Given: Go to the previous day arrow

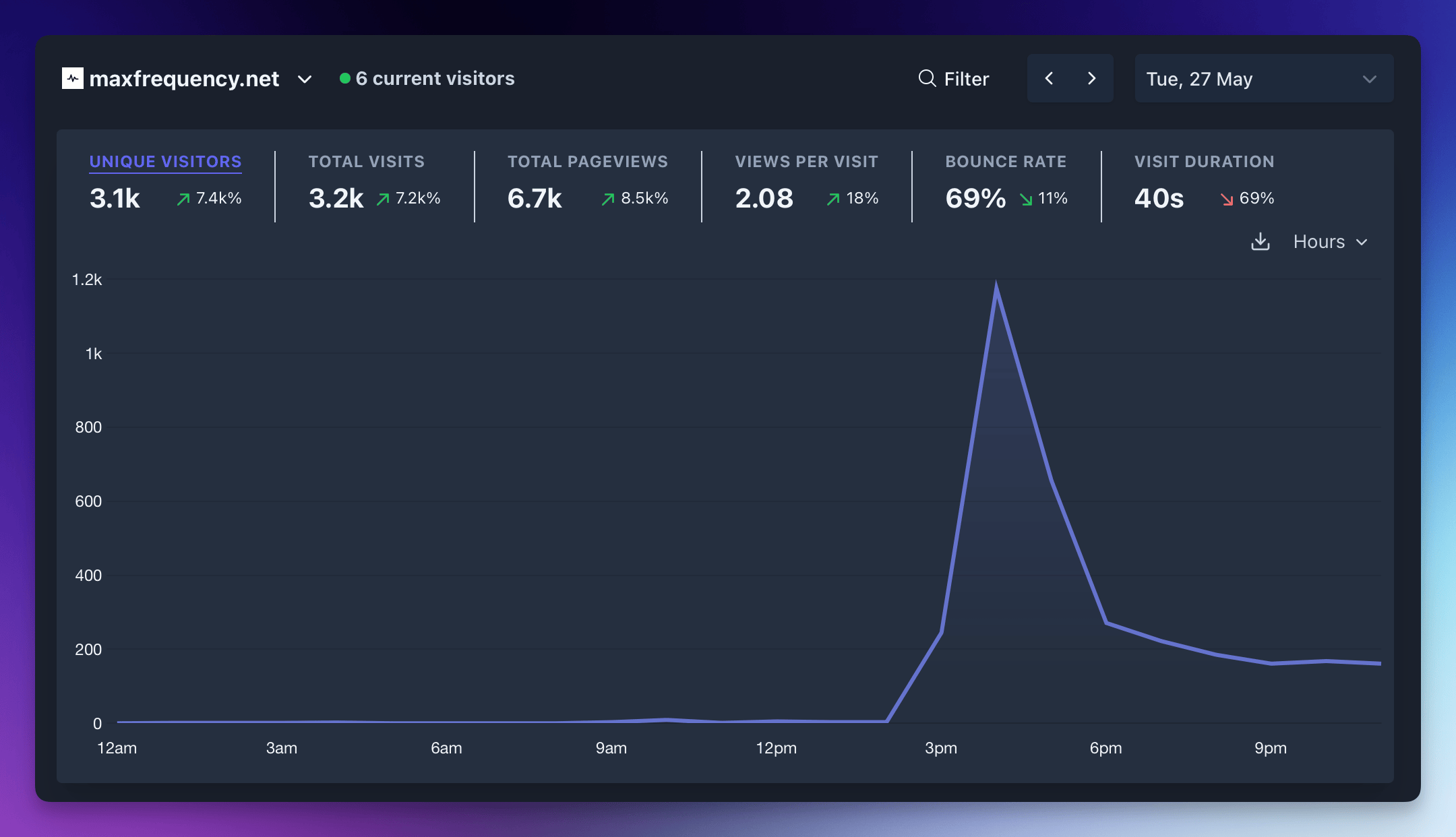Looking at the screenshot, I should click(x=1050, y=79).
